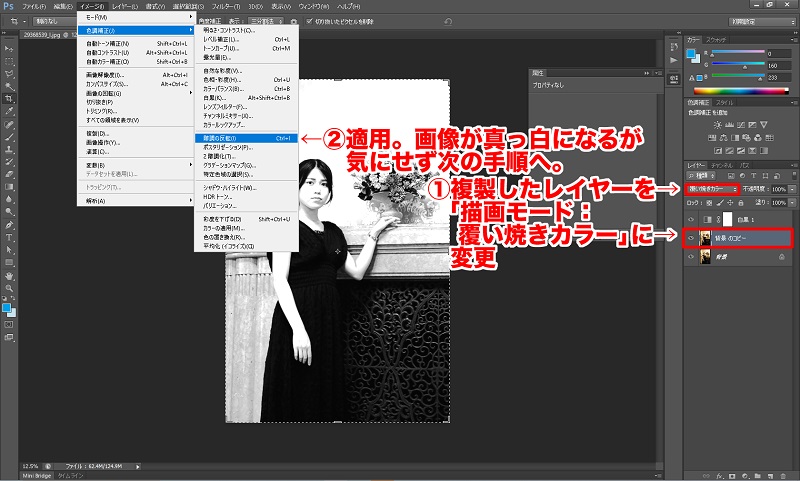Open the Mini Bridge tab
The height and width of the screenshot is (481, 800).
(x=37, y=475)
